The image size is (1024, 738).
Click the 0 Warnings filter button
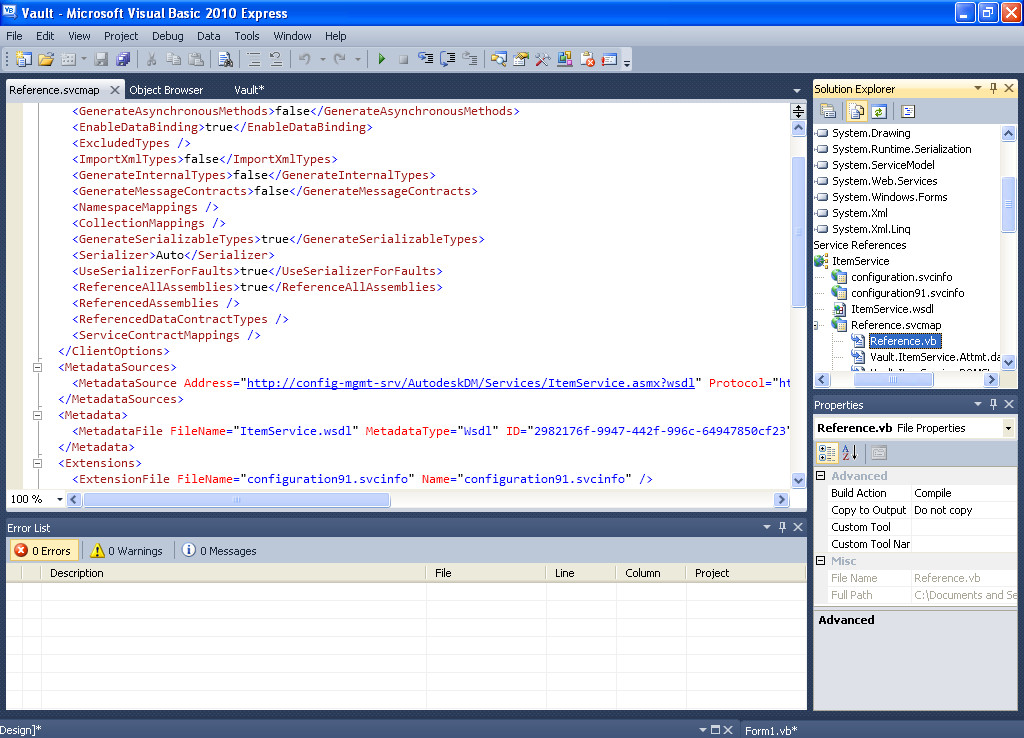point(127,551)
